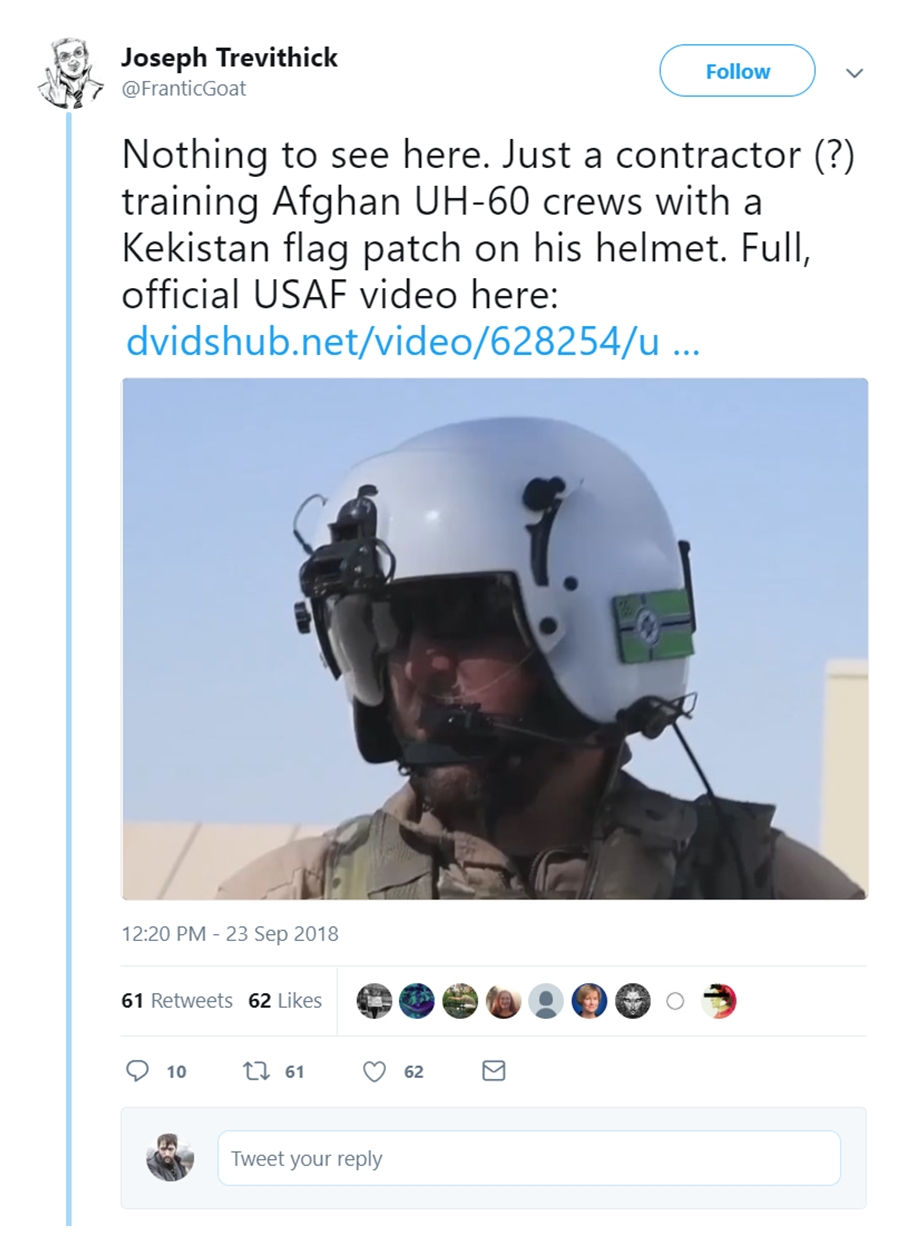Image resolution: width=897 pixels, height=1234 pixels.
Task: Like the tweet with the heart icon
Action: (374, 1072)
